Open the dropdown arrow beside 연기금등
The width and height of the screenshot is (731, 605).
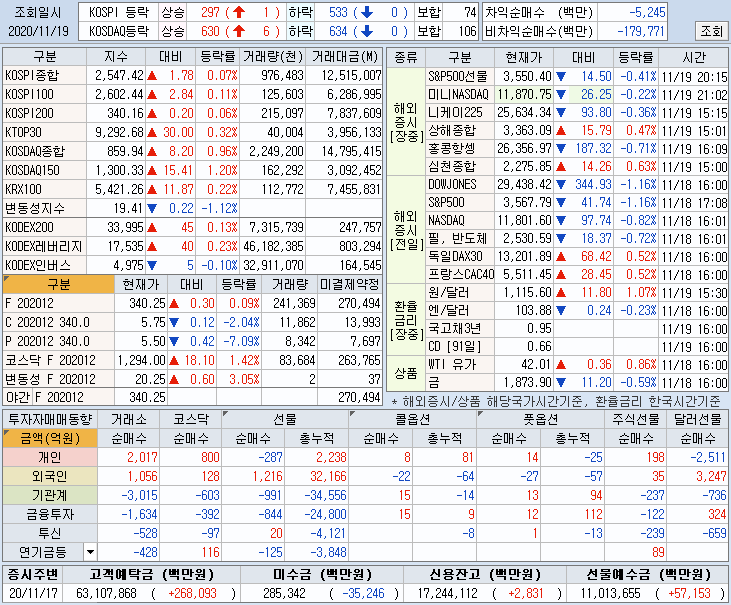tap(90, 552)
